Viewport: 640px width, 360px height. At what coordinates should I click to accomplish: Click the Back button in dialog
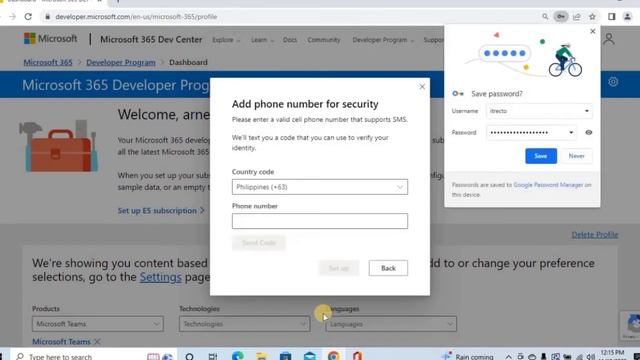pos(388,268)
